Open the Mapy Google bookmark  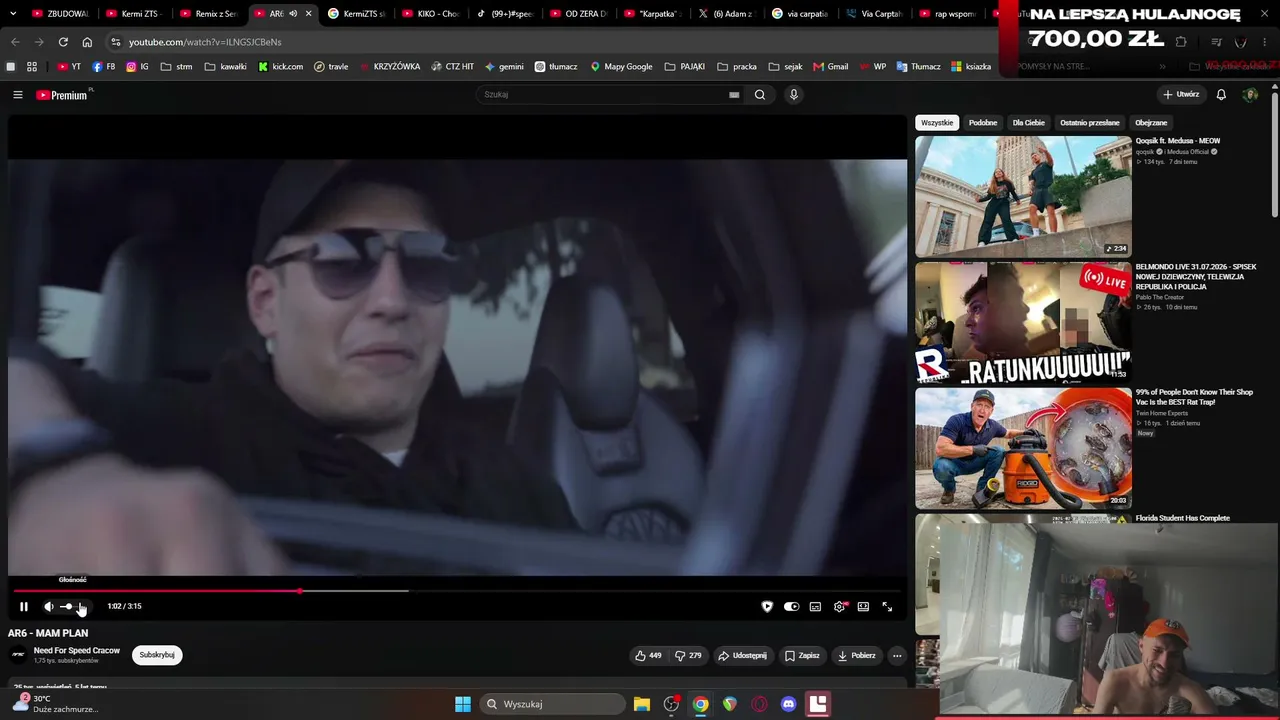tap(621, 67)
